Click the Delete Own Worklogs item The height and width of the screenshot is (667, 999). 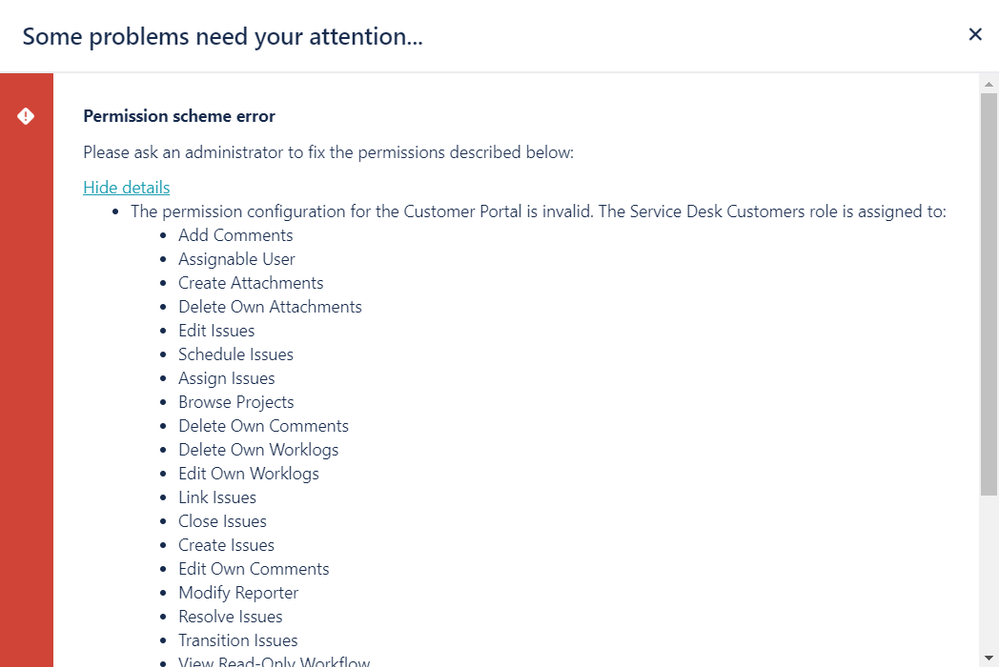(x=258, y=450)
